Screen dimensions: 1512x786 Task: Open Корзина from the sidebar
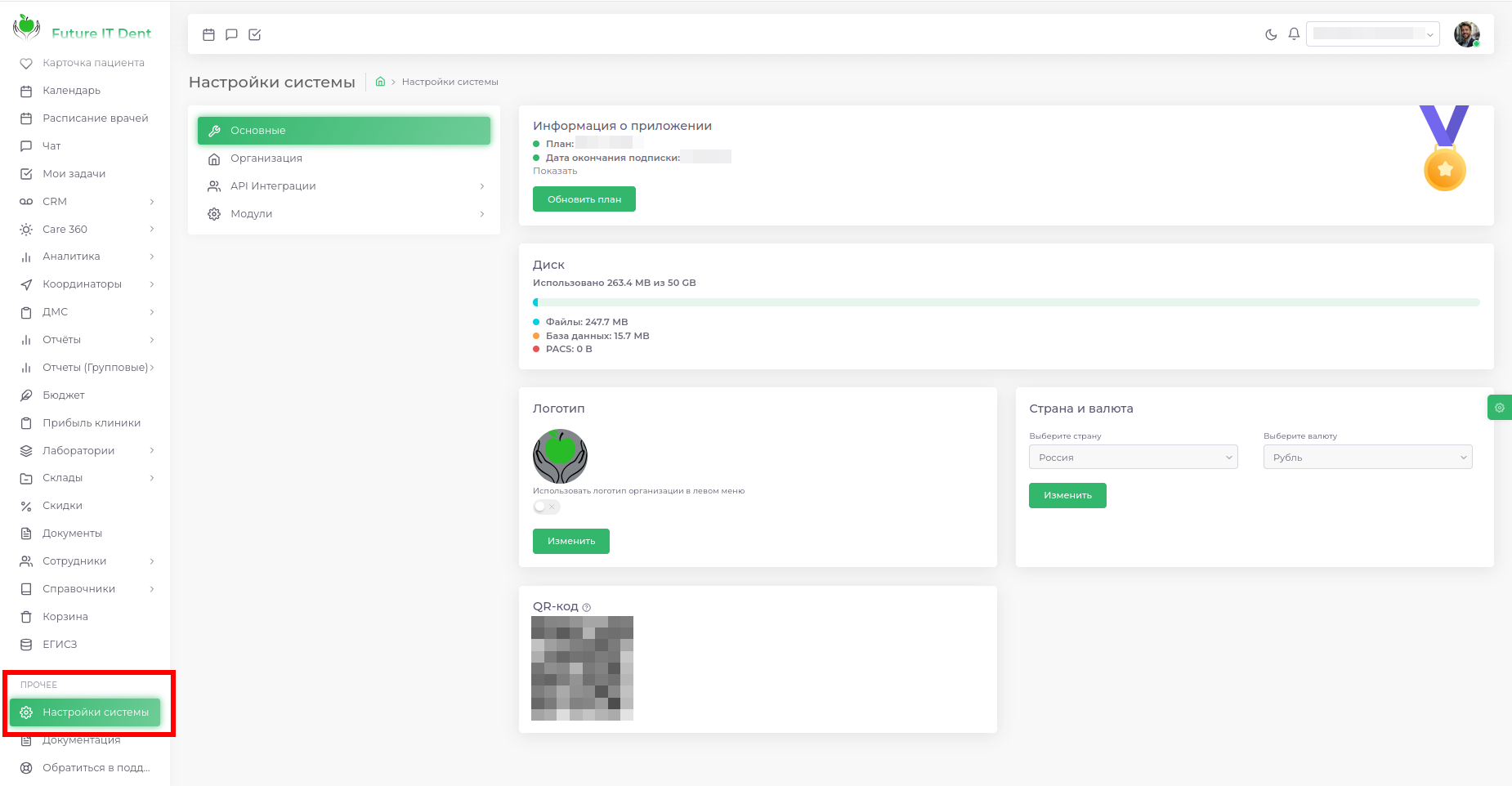pos(65,616)
